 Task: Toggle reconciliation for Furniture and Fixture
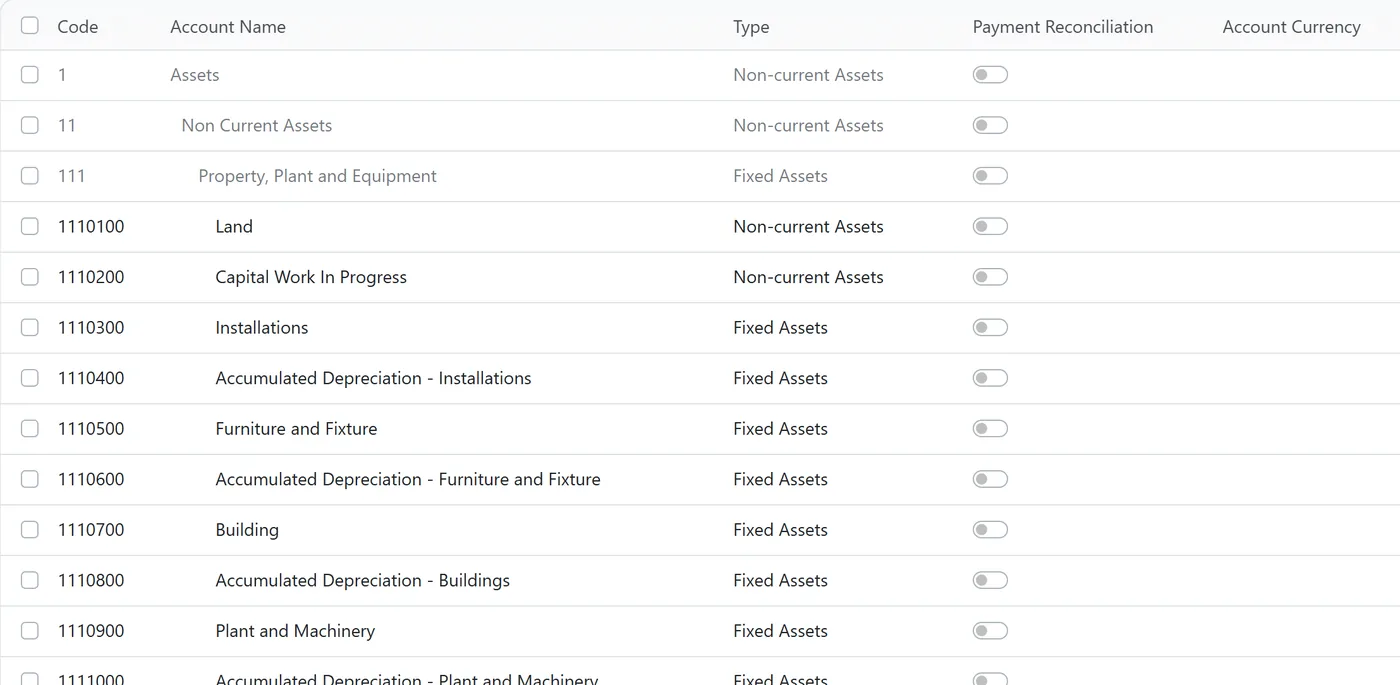[990, 428]
